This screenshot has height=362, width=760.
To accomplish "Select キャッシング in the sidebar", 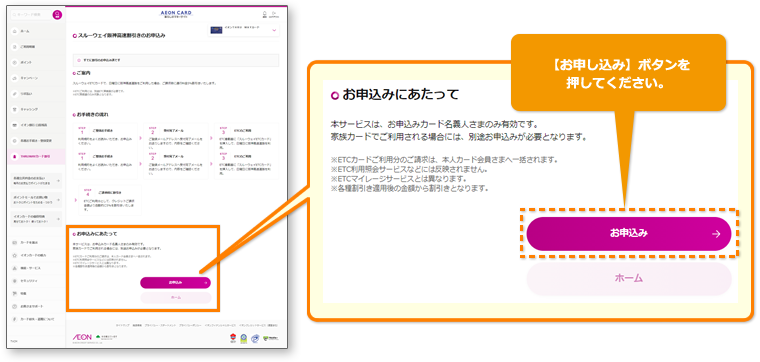I will tap(36, 110).
